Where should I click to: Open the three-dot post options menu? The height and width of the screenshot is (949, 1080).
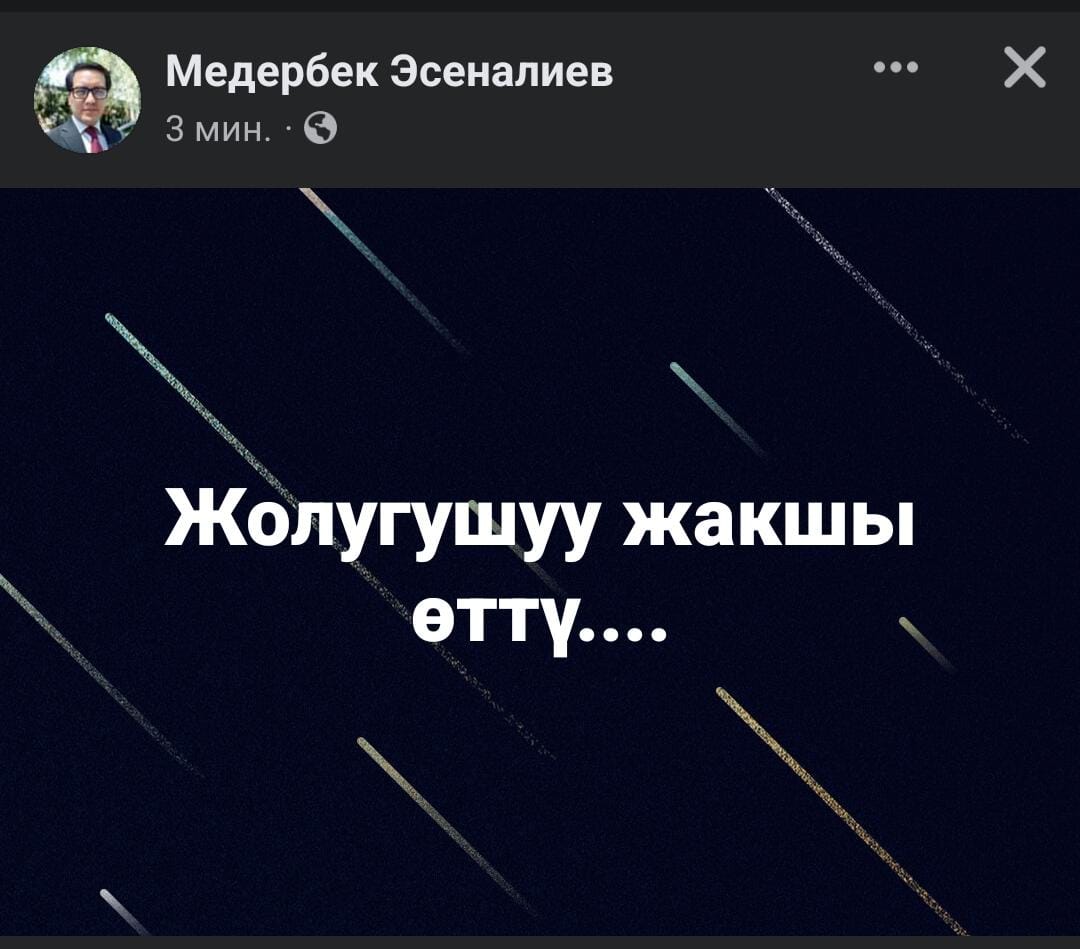pos(895,67)
